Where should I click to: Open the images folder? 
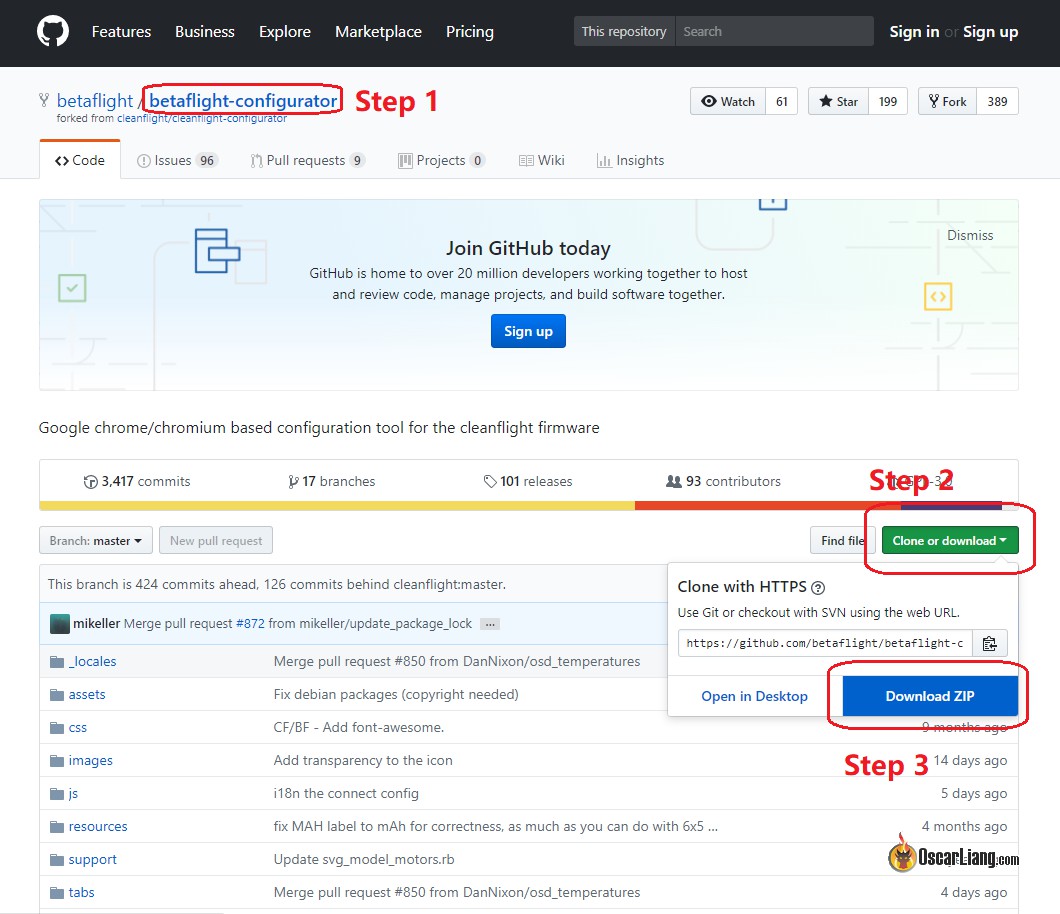[91, 761]
